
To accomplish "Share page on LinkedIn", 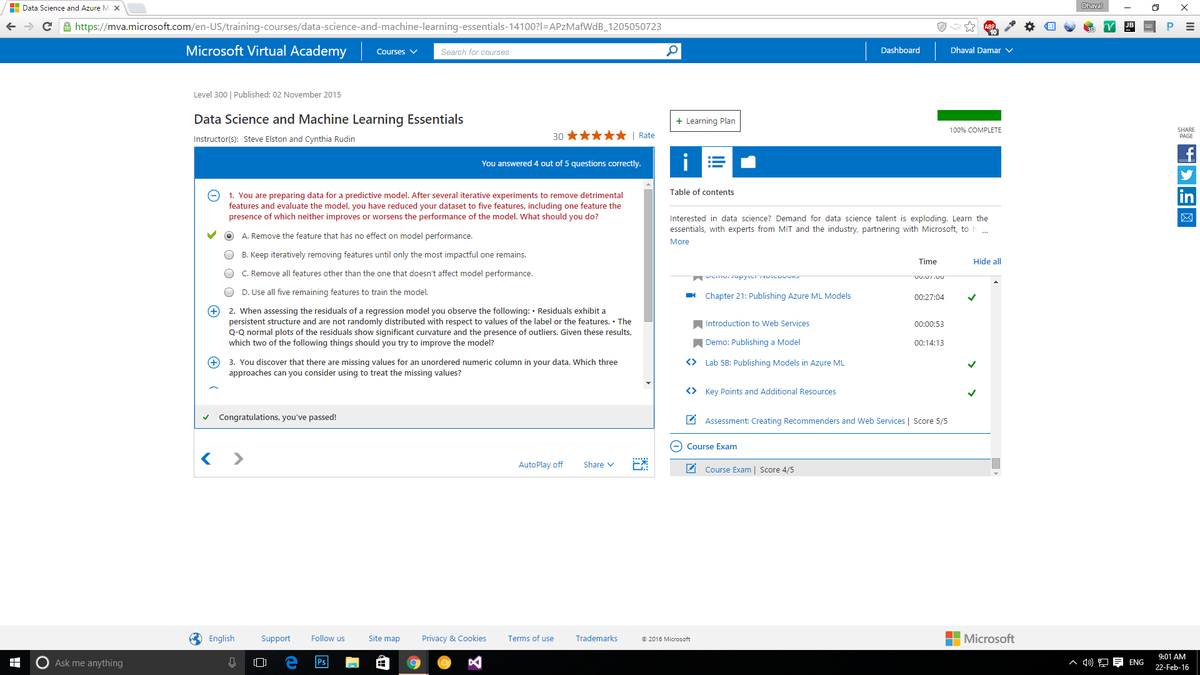I will tap(1187, 196).
